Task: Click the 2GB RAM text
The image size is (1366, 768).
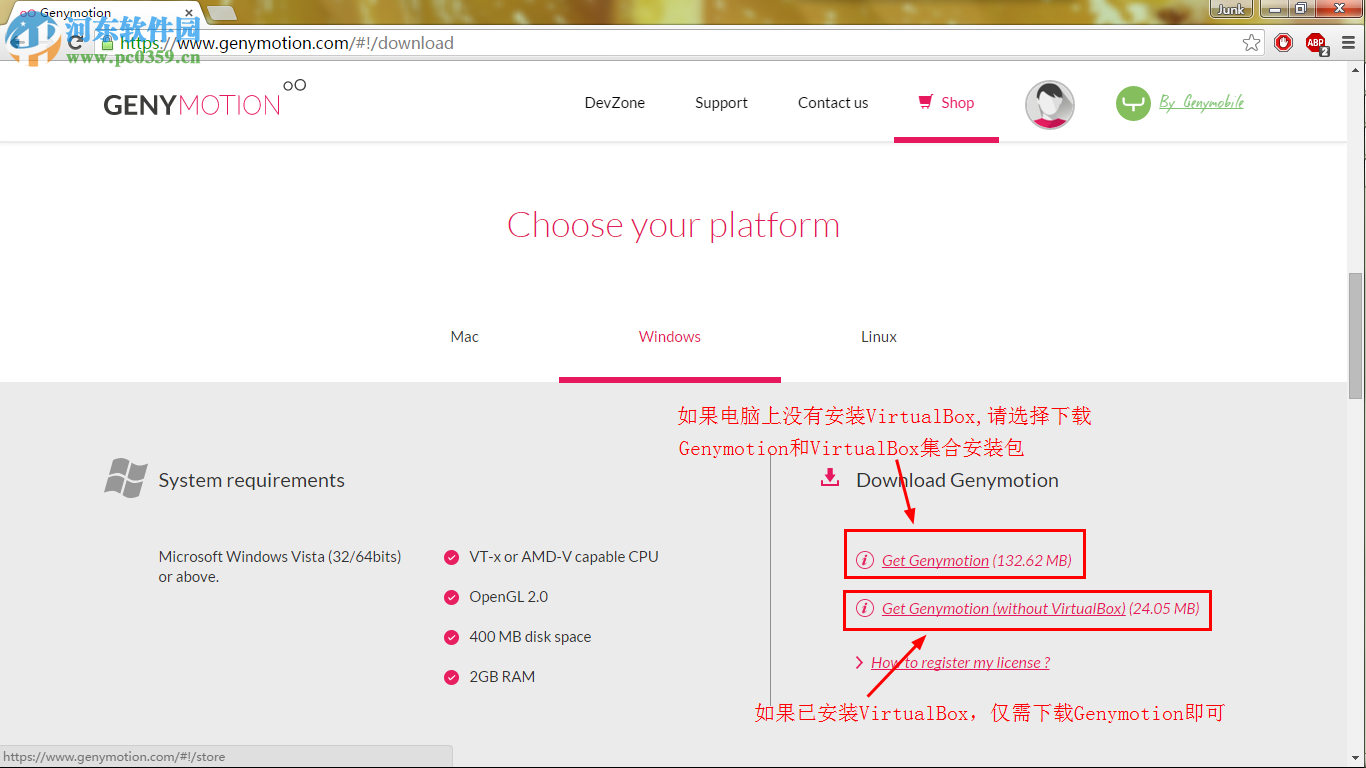Action: 502,677
